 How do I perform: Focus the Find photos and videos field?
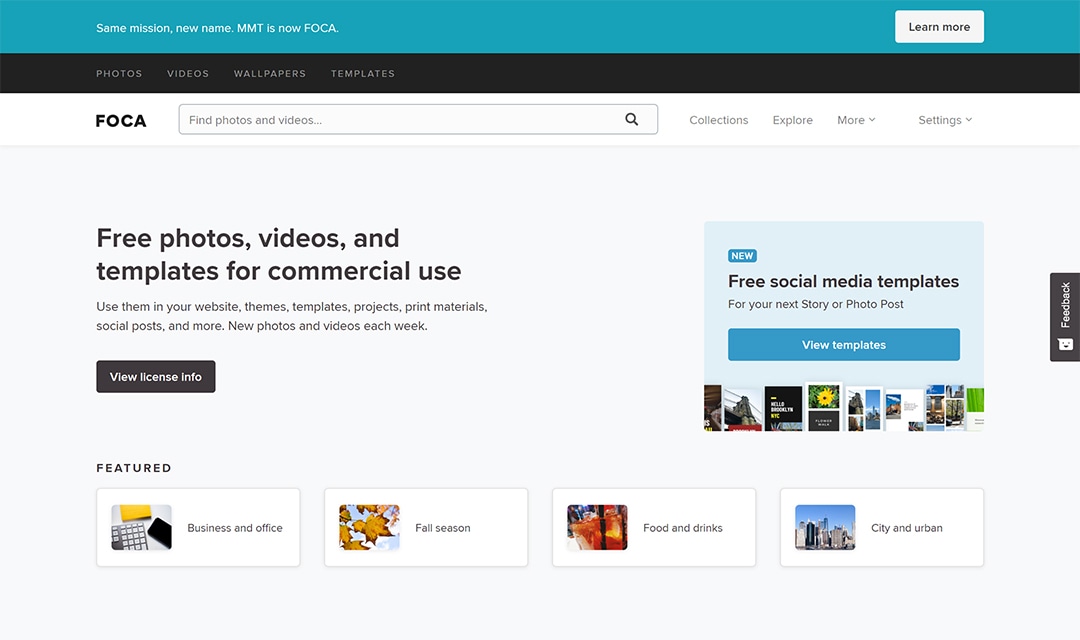(x=418, y=119)
